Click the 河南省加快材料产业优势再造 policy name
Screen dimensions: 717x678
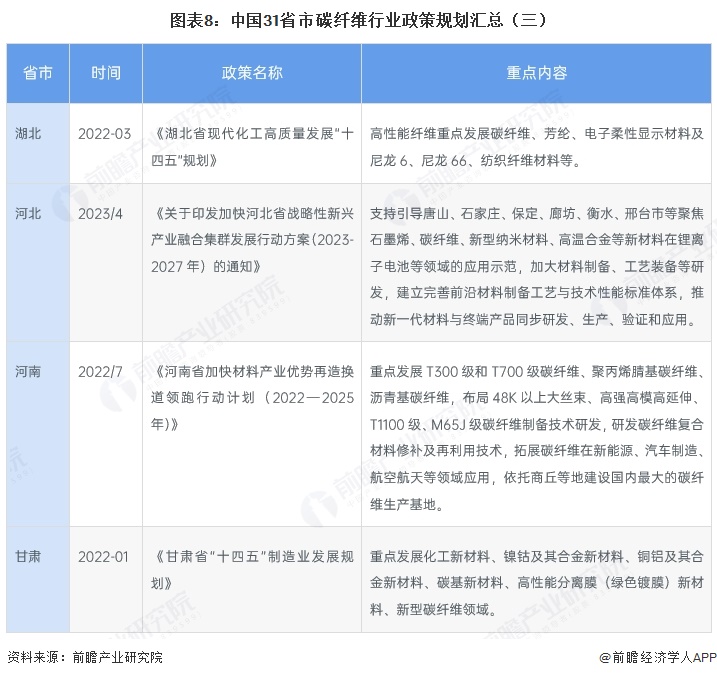252,398
